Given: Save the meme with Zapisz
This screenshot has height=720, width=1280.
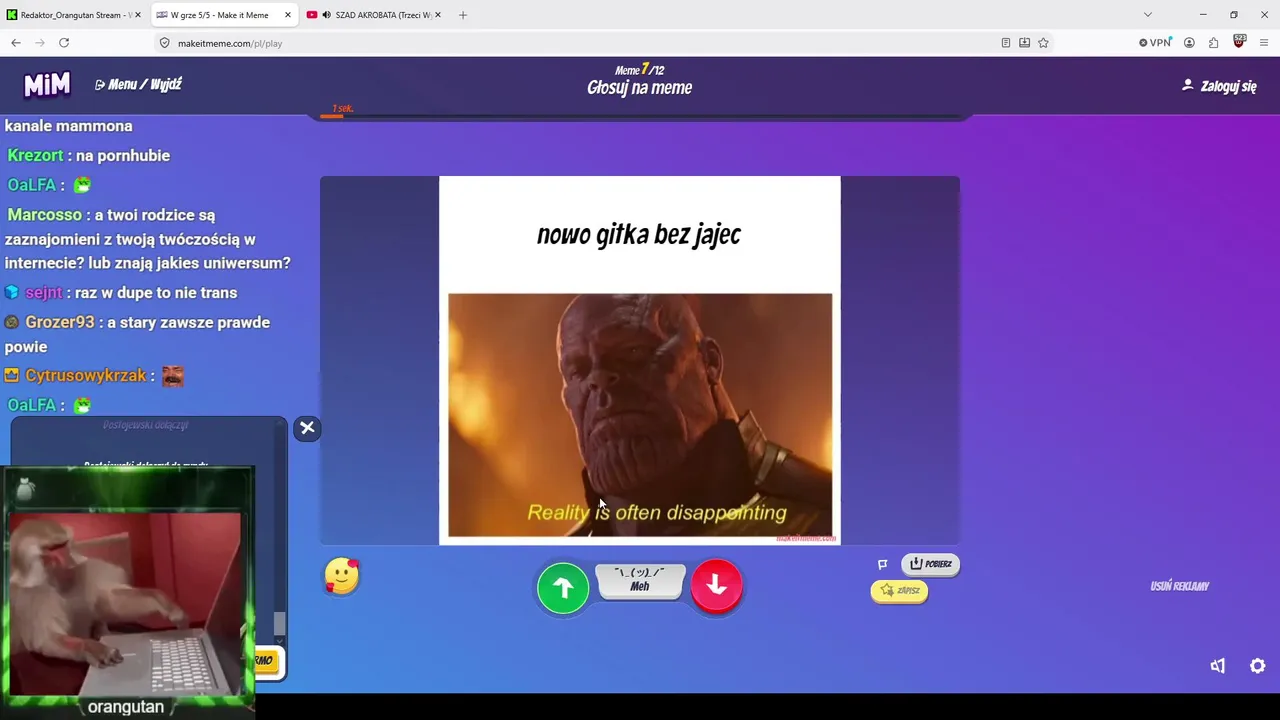Looking at the screenshot, I should click(900, 591).
